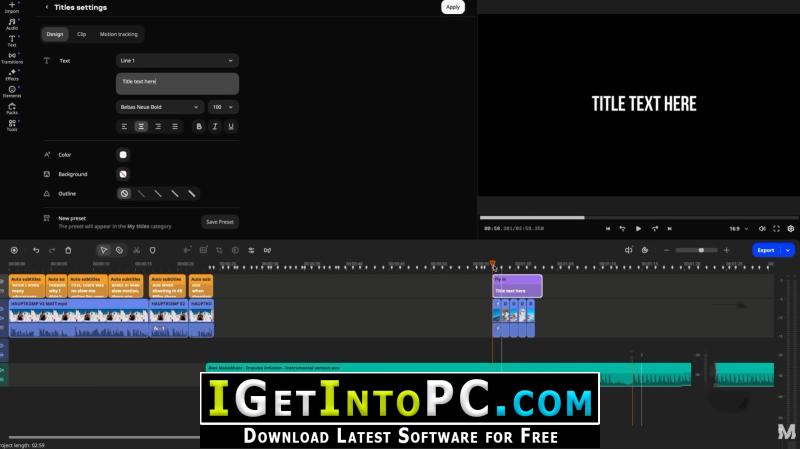The image size is (800, 449).
Task: Open the Import panel in the sidebar
Action: pos(12,7)
